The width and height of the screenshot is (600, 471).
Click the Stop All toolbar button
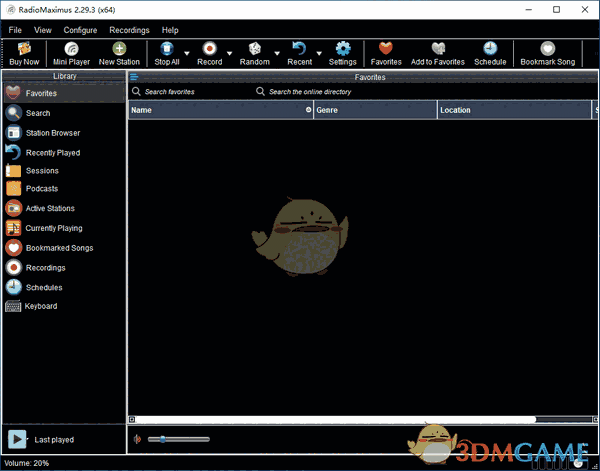[167, 54]
